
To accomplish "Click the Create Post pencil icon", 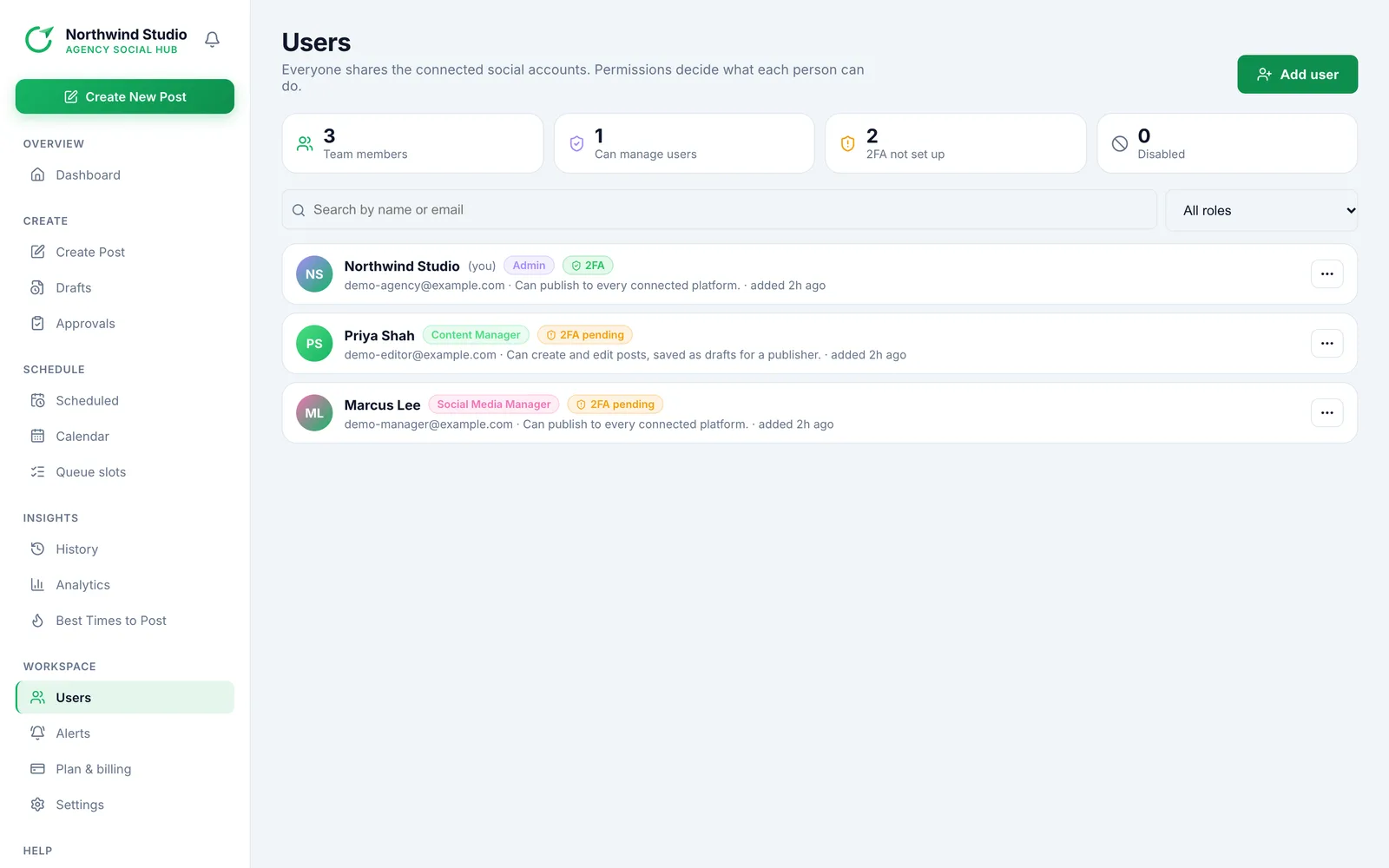I will tap(37, 252).
